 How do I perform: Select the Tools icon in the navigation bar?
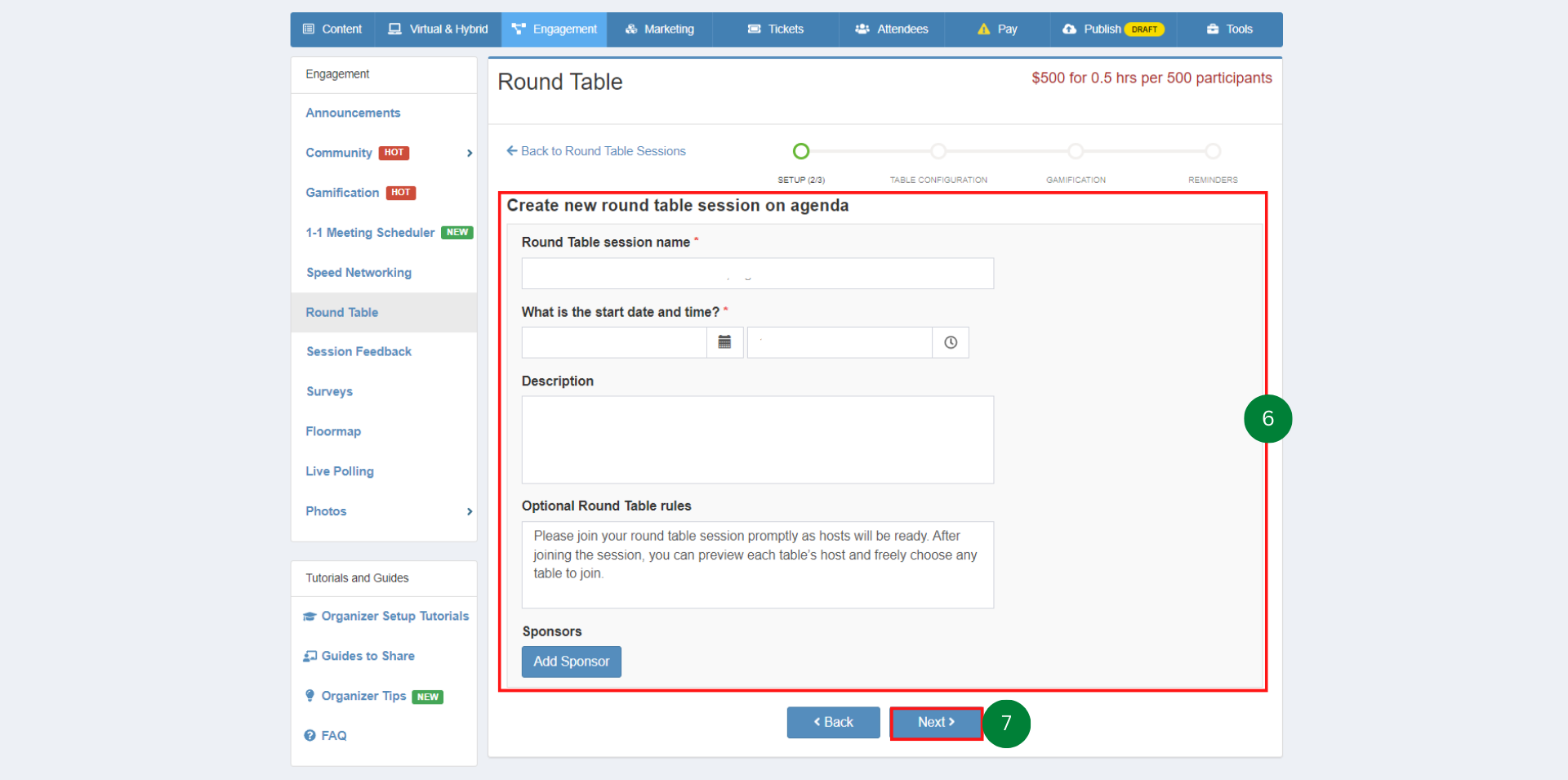(x=1210, y=29)
